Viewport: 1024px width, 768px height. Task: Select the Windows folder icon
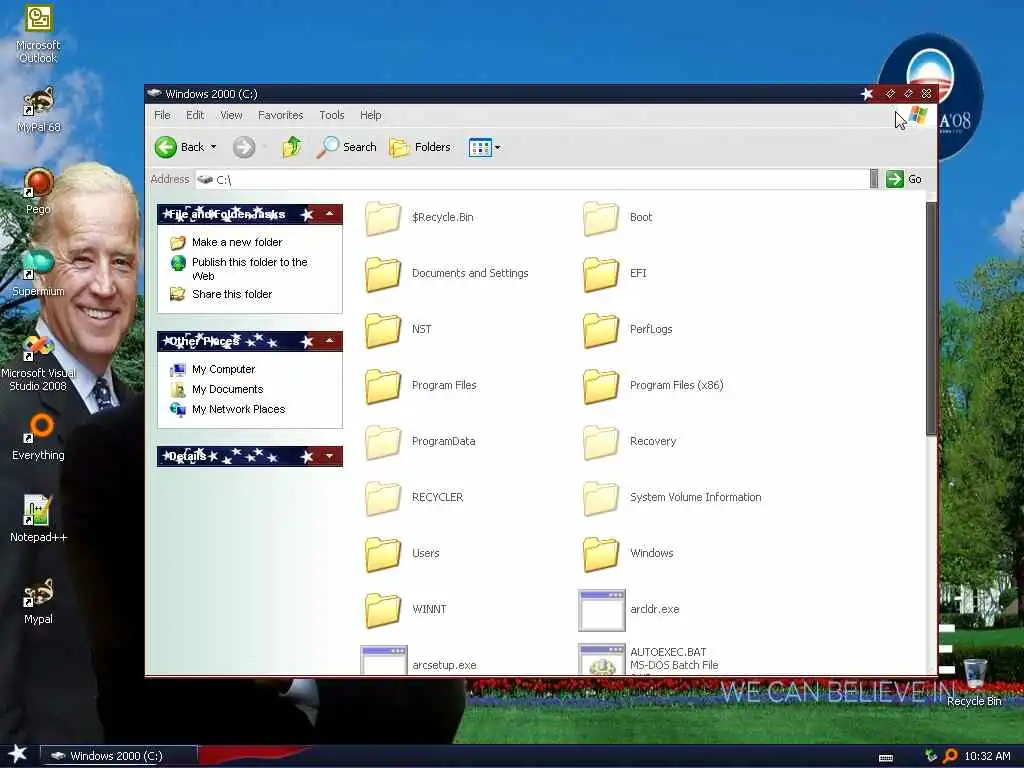pos(601,554)
